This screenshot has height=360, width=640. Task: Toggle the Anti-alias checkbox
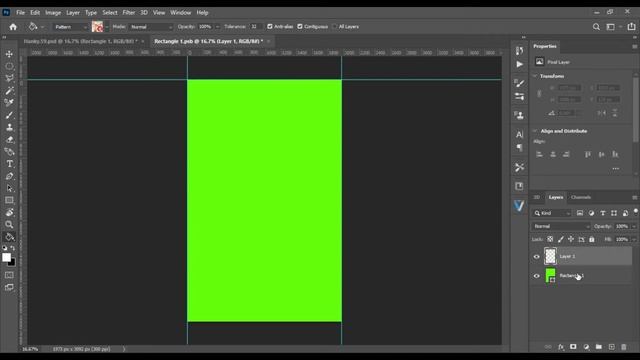coord(270,27)
